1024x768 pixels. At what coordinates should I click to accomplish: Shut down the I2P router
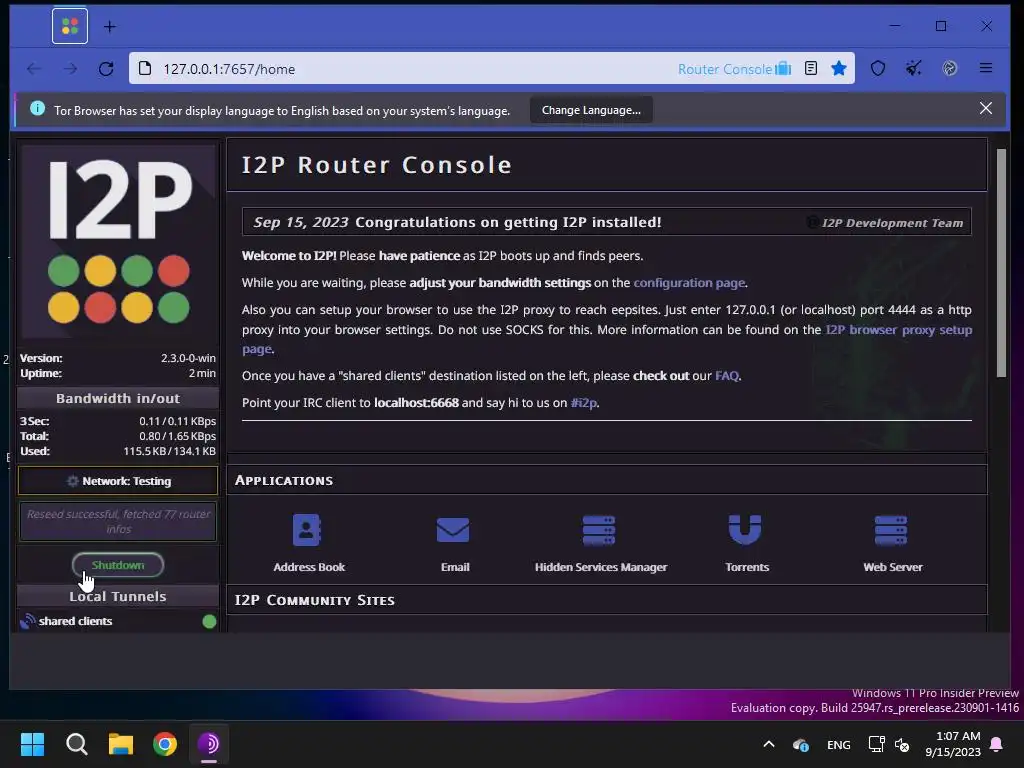[118, 565]
